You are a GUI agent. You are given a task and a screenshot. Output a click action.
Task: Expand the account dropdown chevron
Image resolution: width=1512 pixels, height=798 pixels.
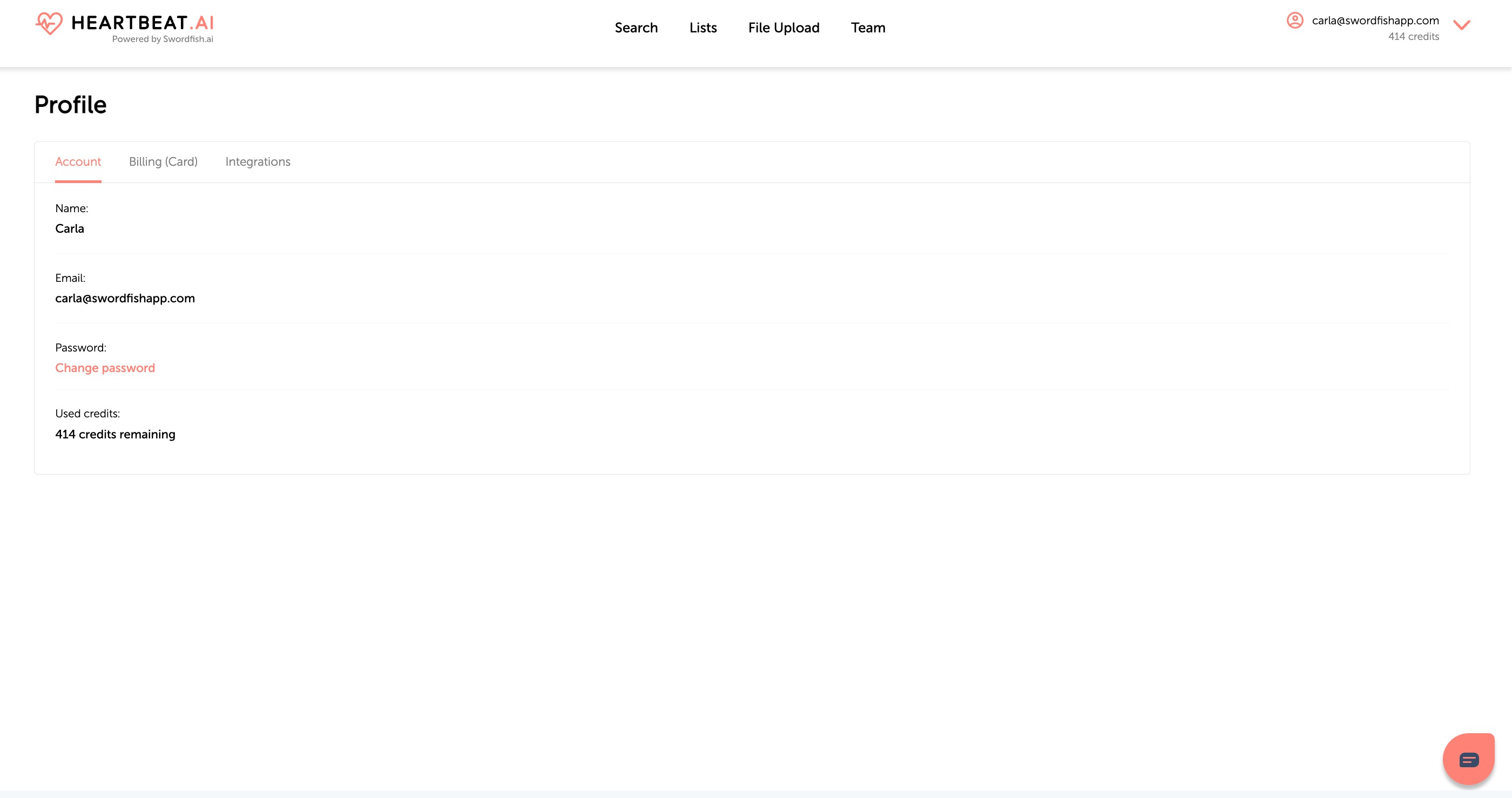1462,25
